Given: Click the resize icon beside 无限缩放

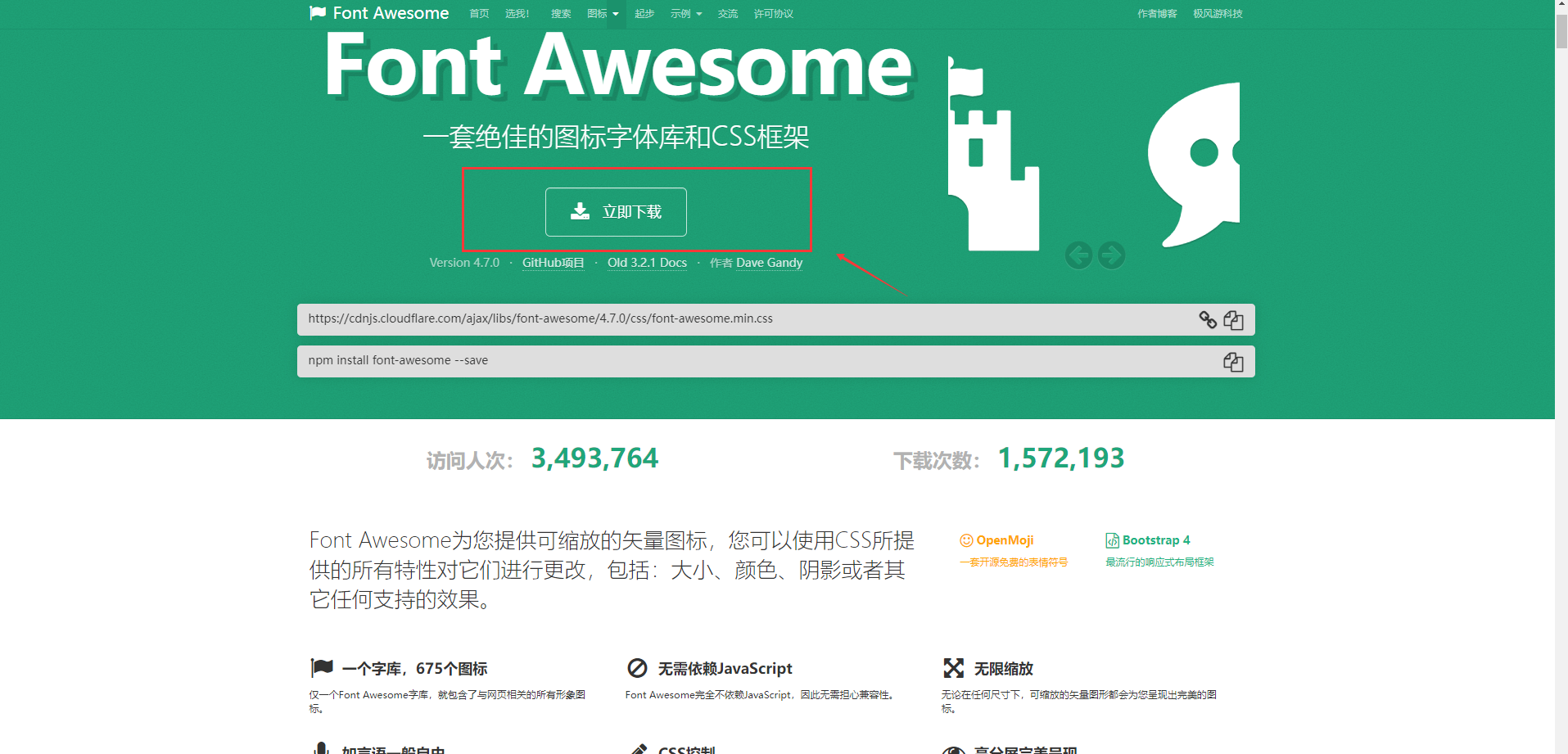Looking at the screenshot, I should click(953, 668).
